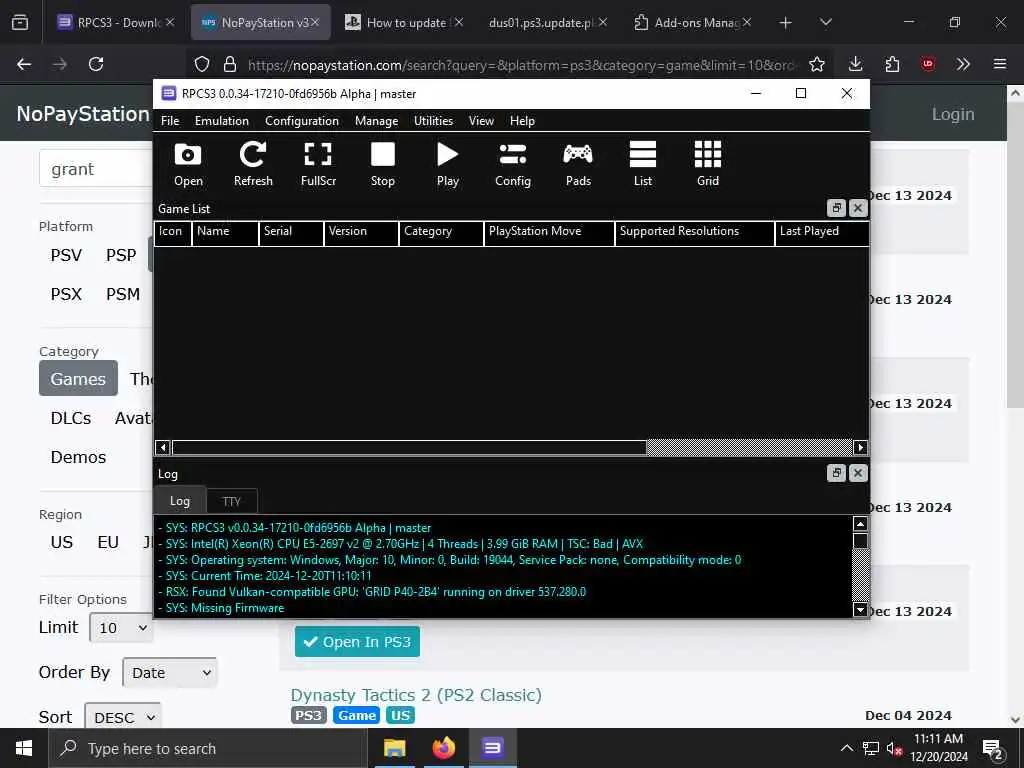Open Pads controller settings

(578, 164)
